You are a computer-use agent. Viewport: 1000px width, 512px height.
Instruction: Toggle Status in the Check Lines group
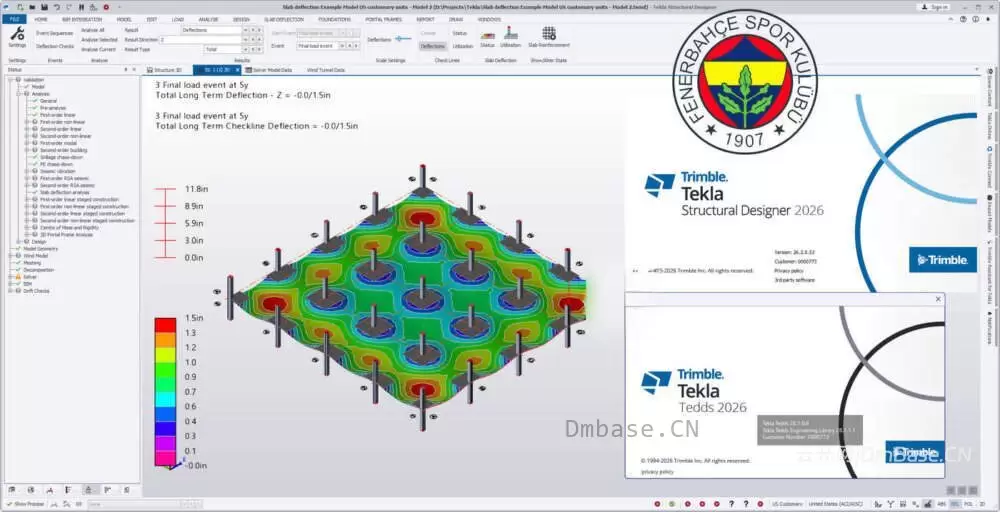(x=459, y=33)
